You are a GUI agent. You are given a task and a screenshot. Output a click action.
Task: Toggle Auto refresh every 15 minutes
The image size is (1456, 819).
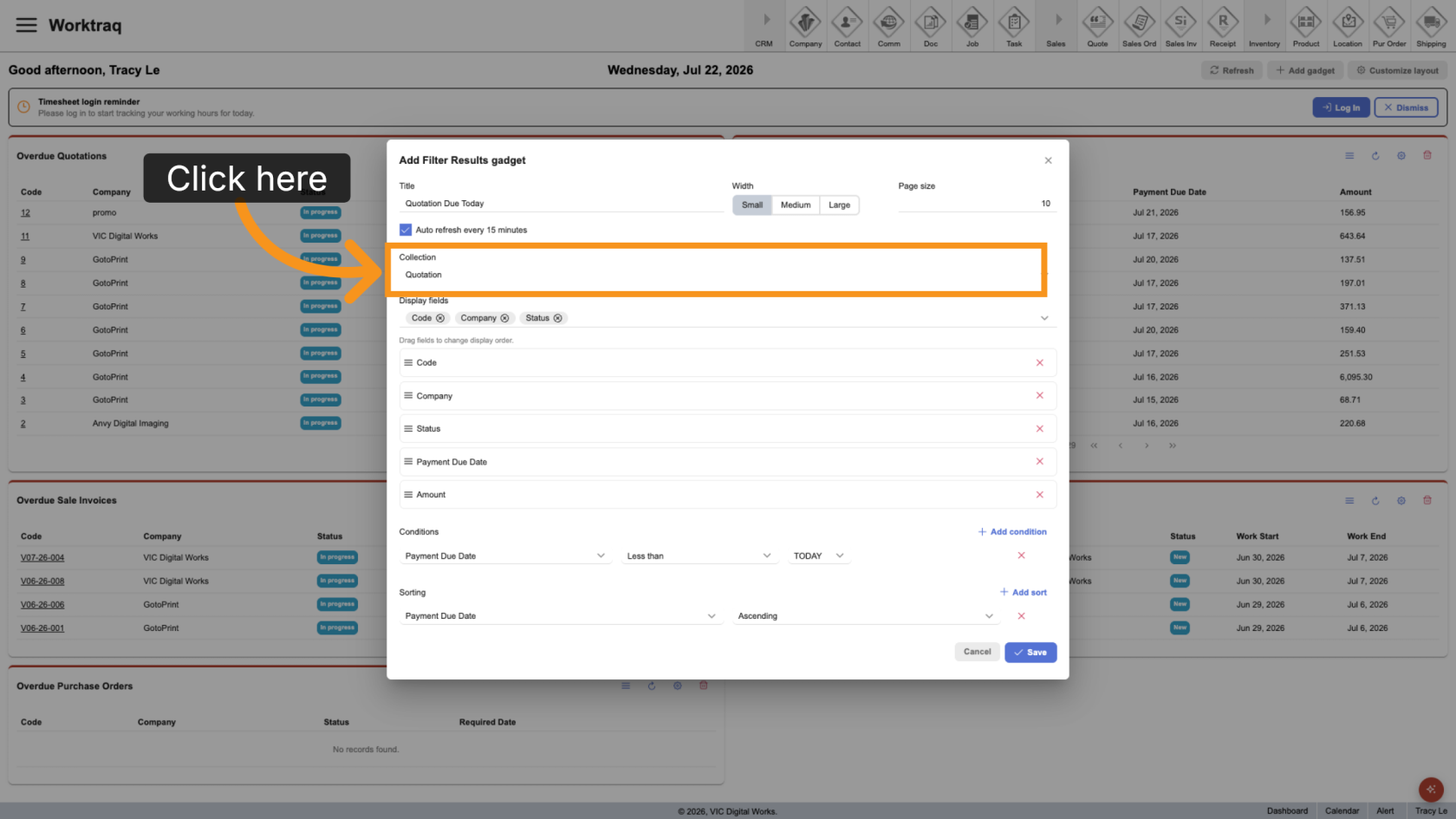pyautogui.click(x=405, y=230)
